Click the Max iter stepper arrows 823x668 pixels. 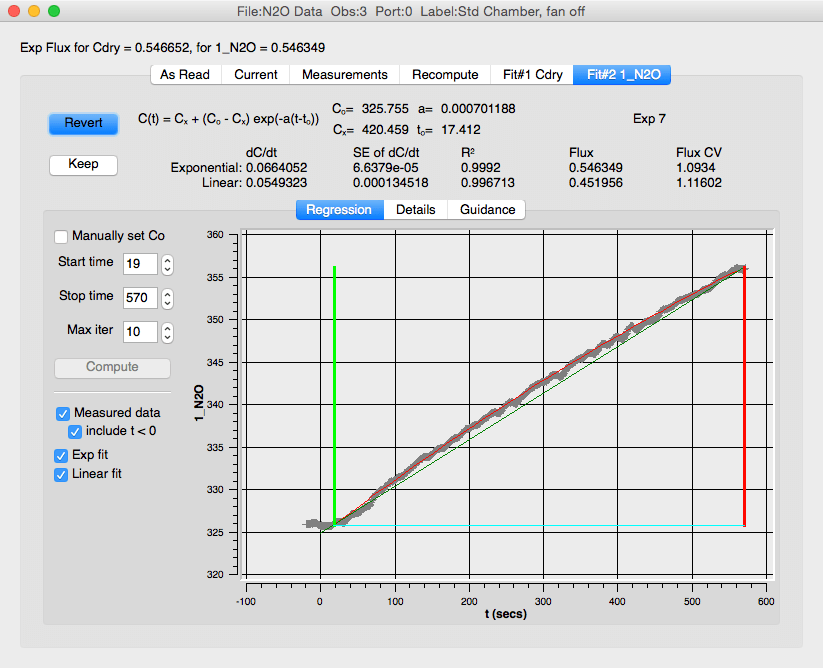[168, 332]
